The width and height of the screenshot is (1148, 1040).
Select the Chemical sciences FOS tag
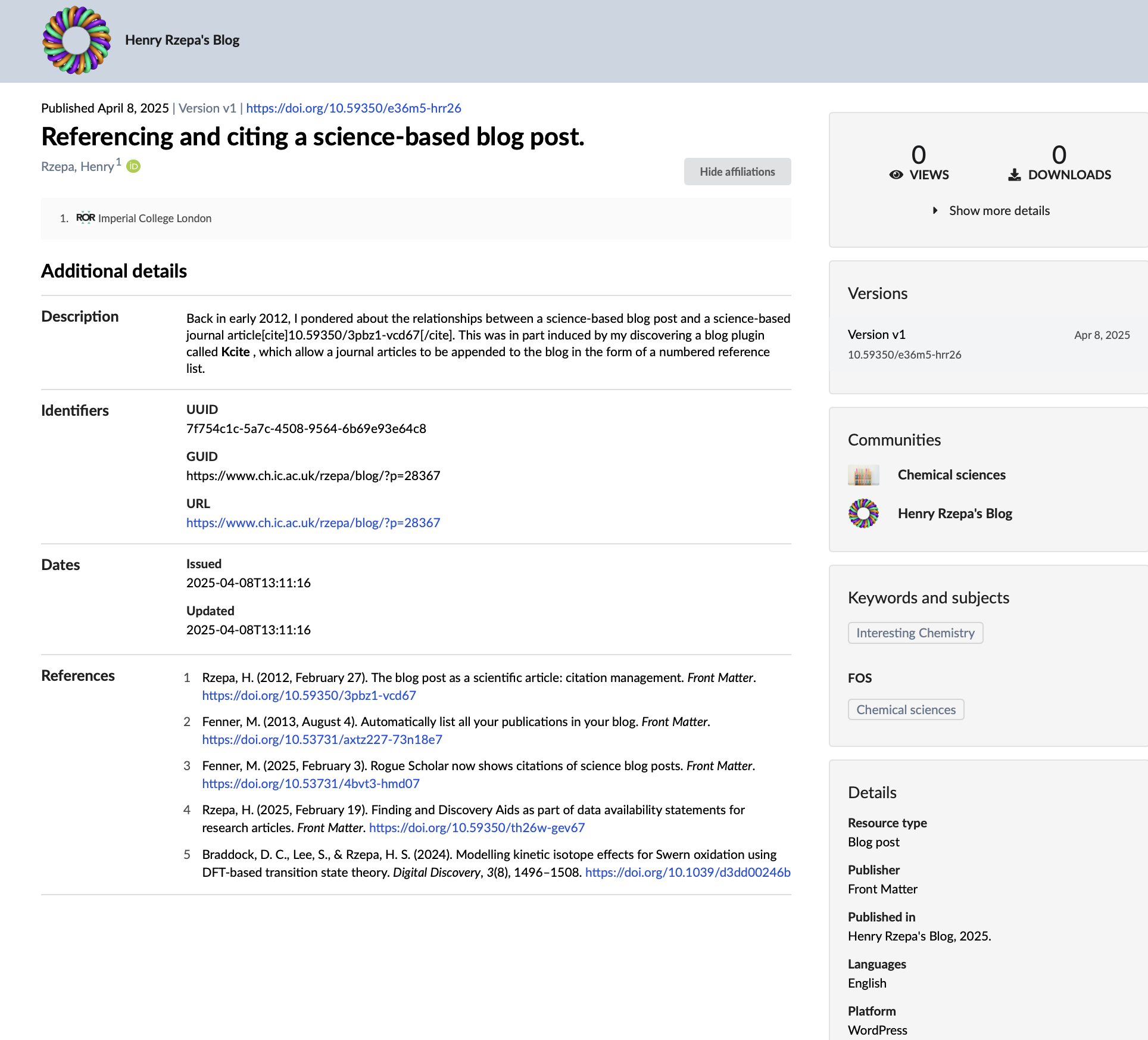point(905,710)
